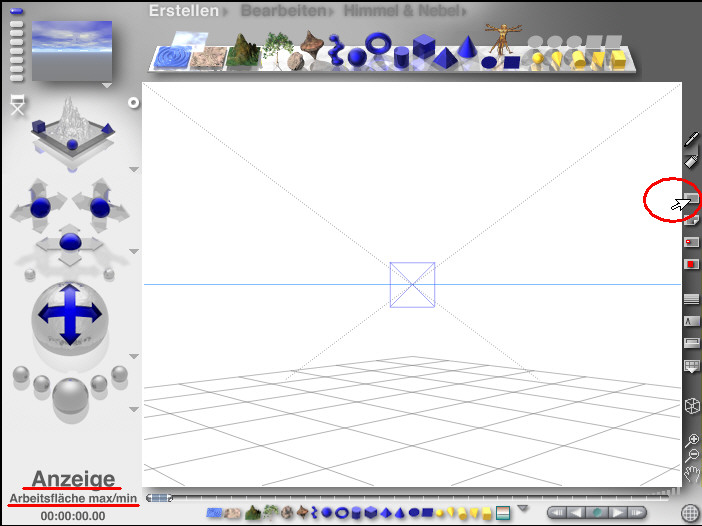This screenshot has height=526, width=702.
Task: Create a rock object
Action: [x=295, y=61]
